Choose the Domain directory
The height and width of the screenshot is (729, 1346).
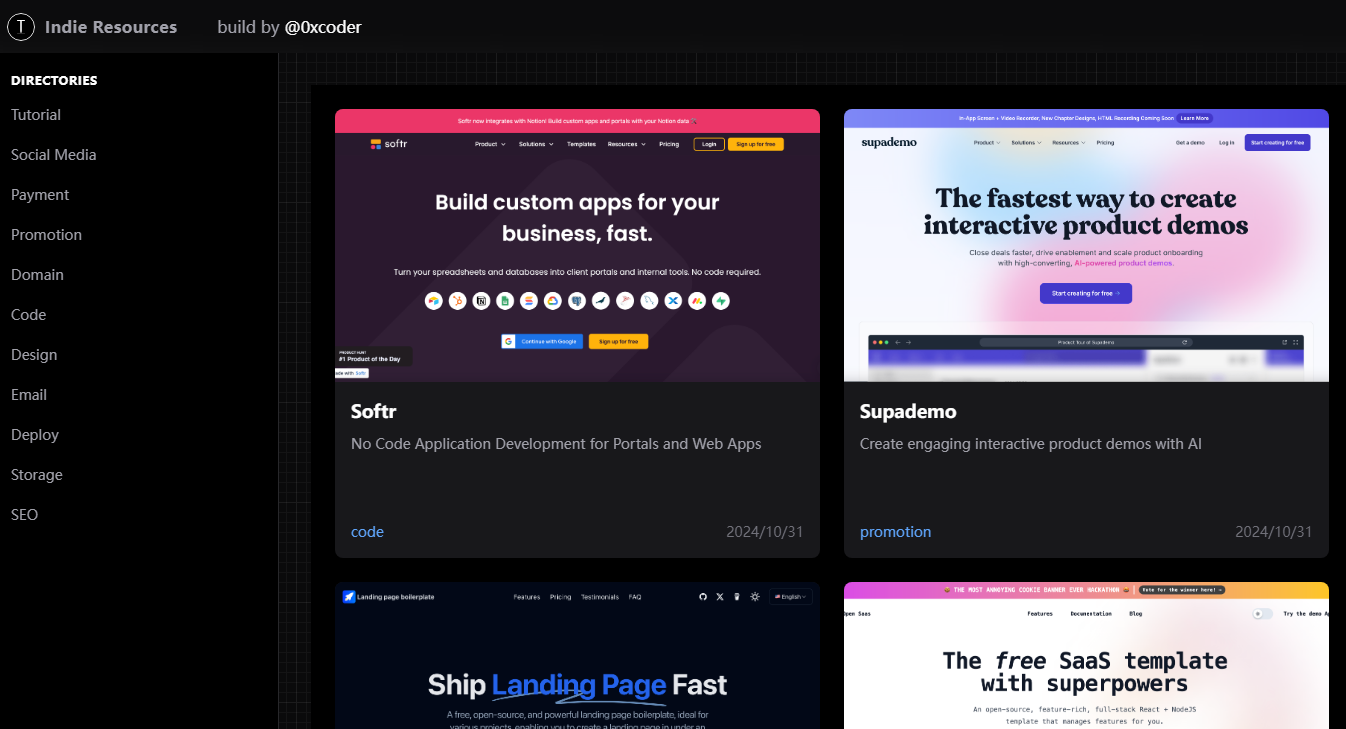click(x=37, y=275)
